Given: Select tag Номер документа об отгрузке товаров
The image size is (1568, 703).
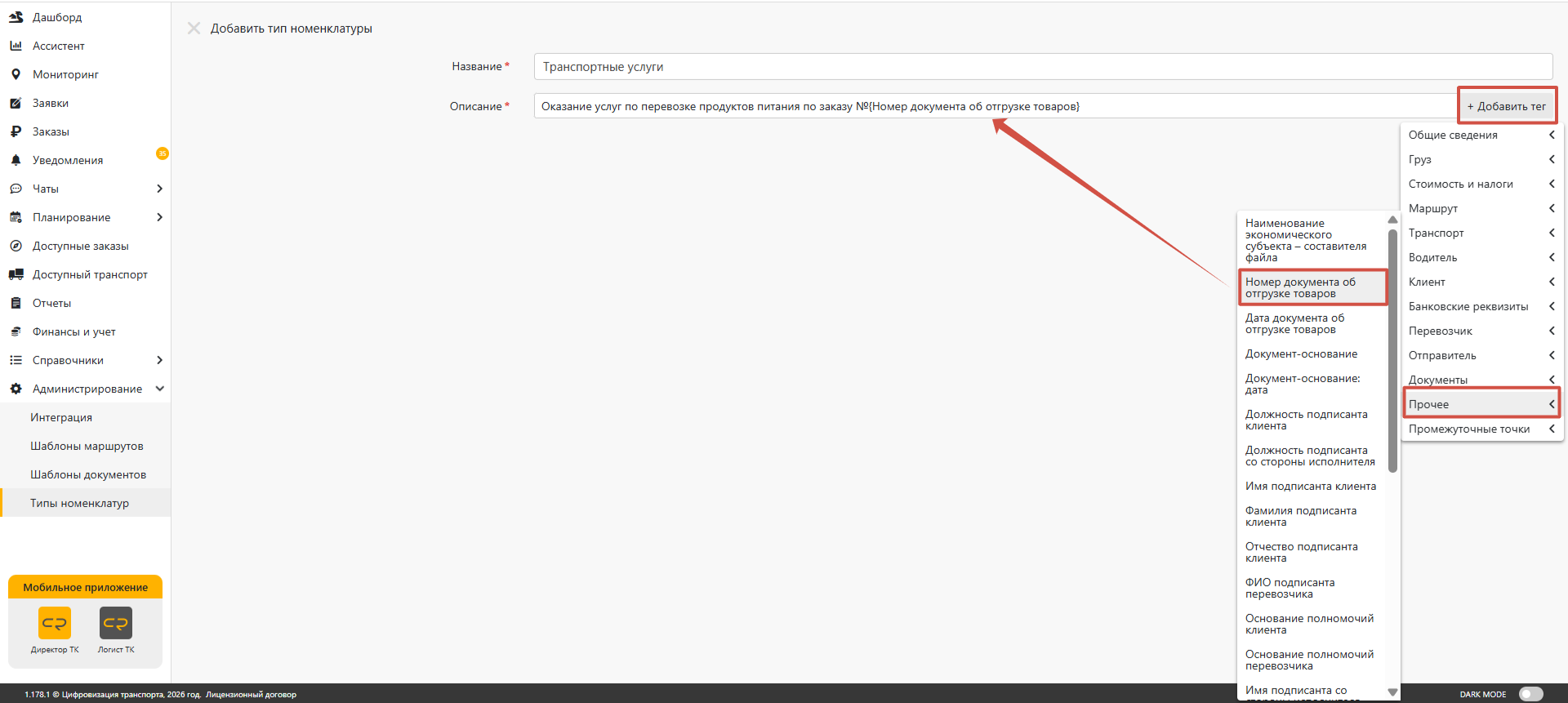Looking at the screenshot, I should (1312, 287).
